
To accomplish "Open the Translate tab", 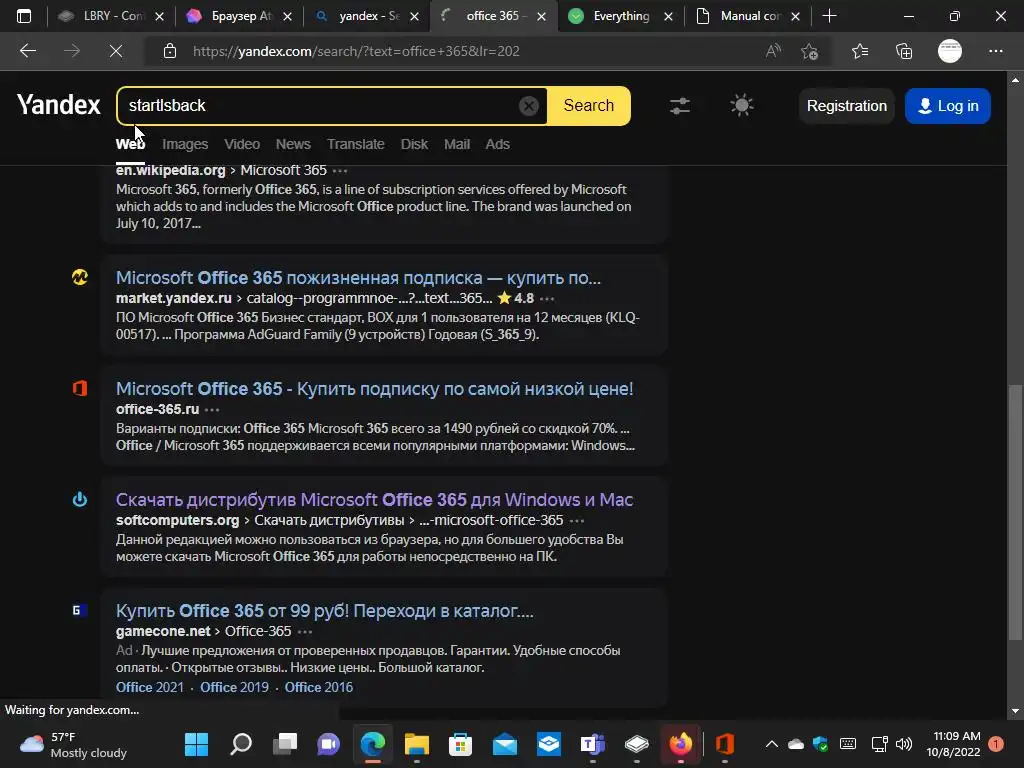I will tap(356, 144).
